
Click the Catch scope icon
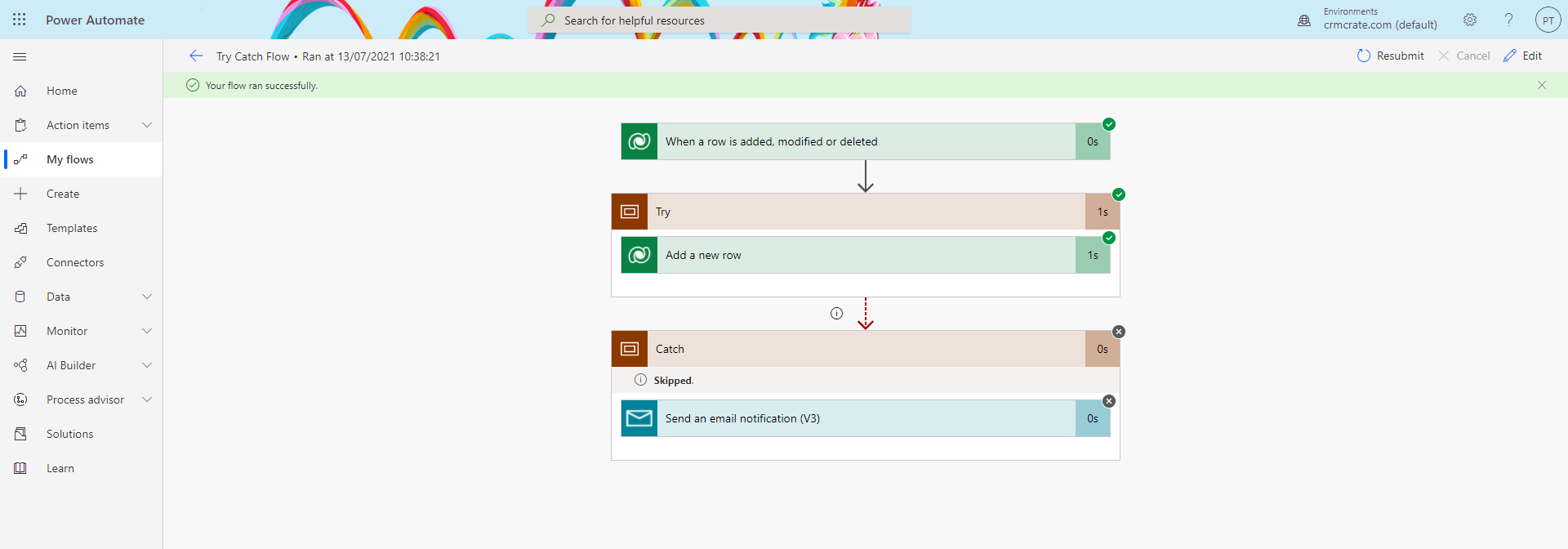(x=630, y=349)
